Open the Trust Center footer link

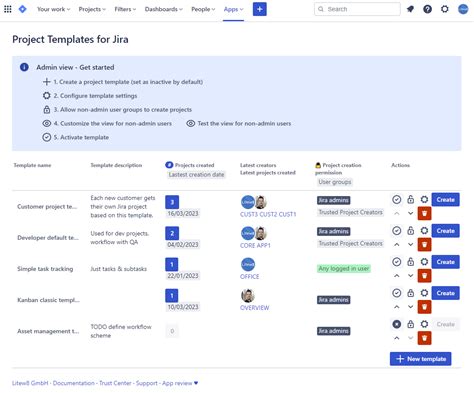(115, 383)
